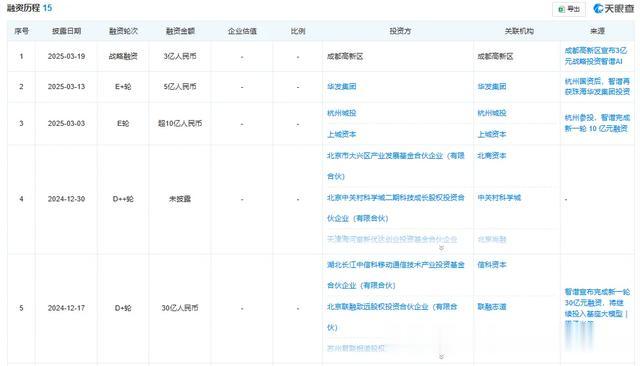Expand the row 4 investor list chevron
Screen dimensions: 640x366
click(x=441, y=248)
